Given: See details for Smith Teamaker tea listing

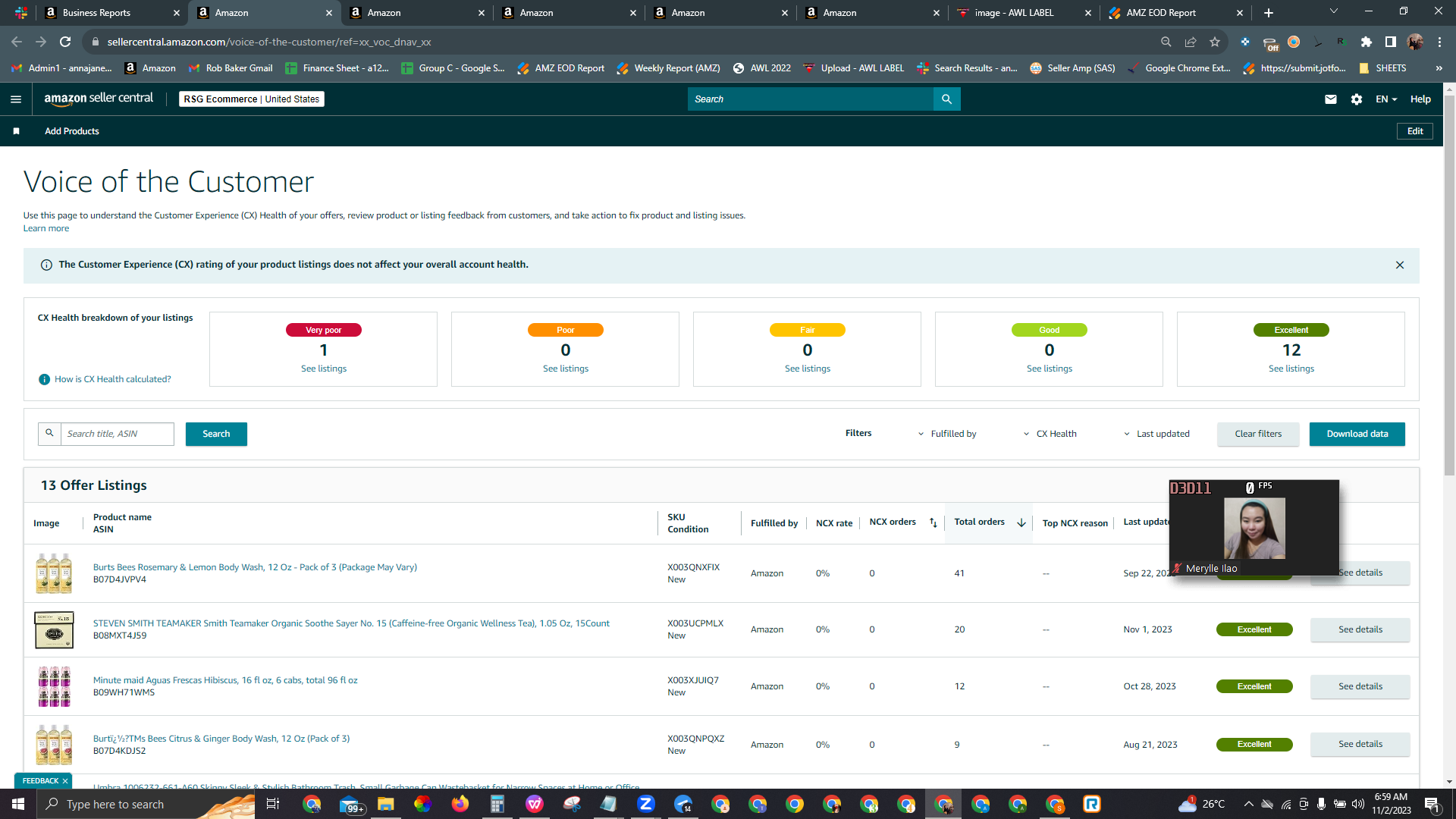Looking at the screenshot, I should pyautogui.click(x=1360, y=629).
